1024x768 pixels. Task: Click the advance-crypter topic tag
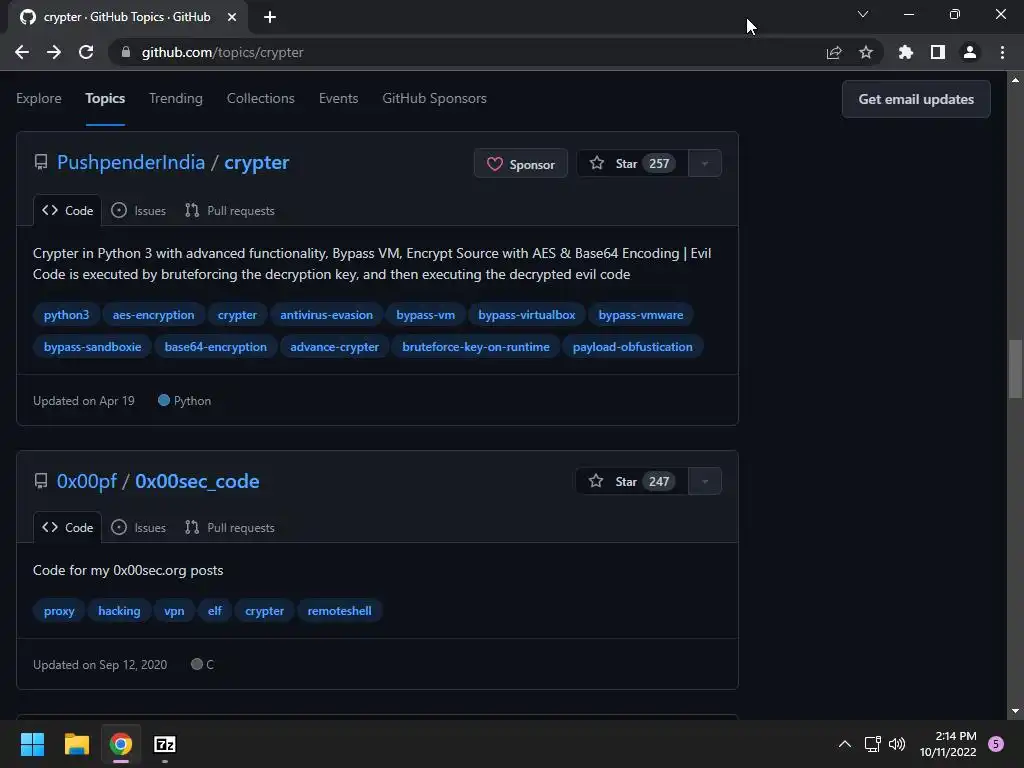point(334,347)
